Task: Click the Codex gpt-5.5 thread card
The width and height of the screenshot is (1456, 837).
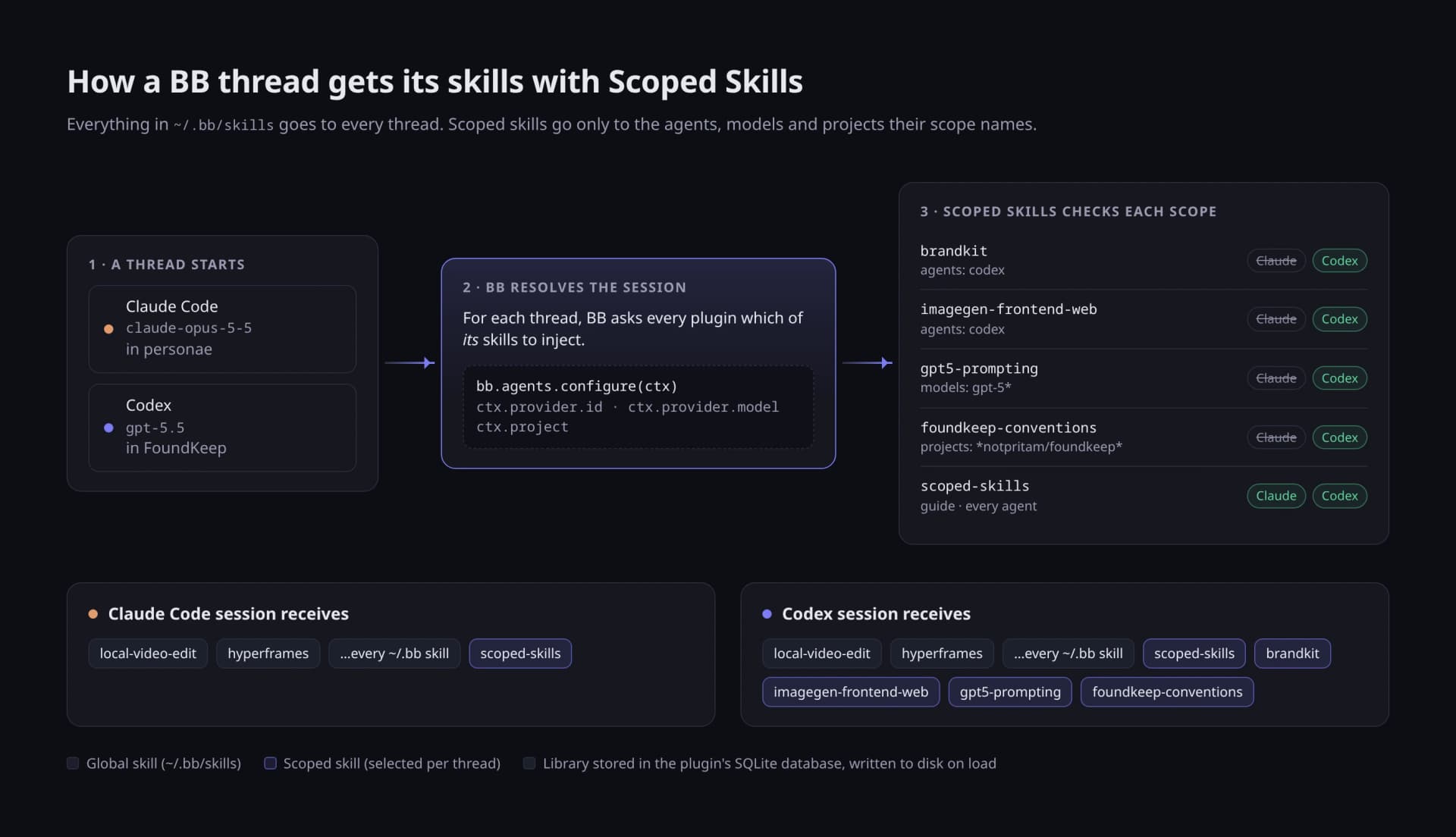Action: click(x=222, y=428)
